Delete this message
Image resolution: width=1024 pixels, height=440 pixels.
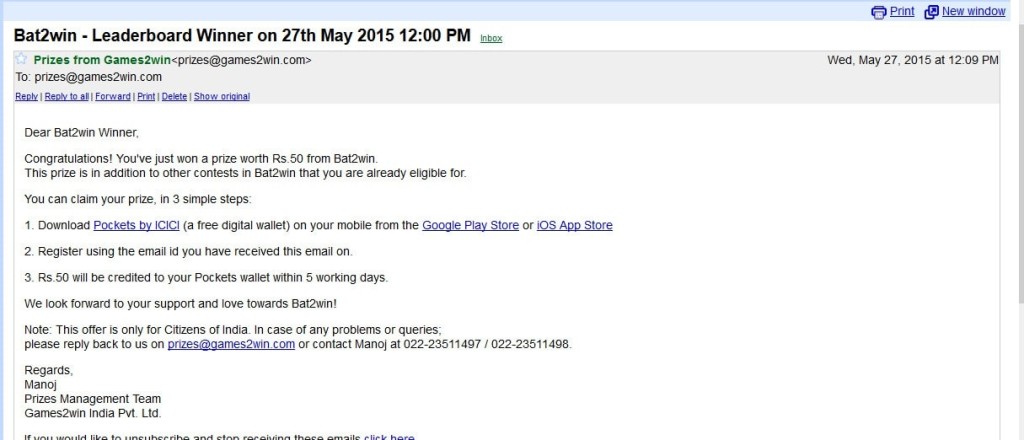pos(174,97)
